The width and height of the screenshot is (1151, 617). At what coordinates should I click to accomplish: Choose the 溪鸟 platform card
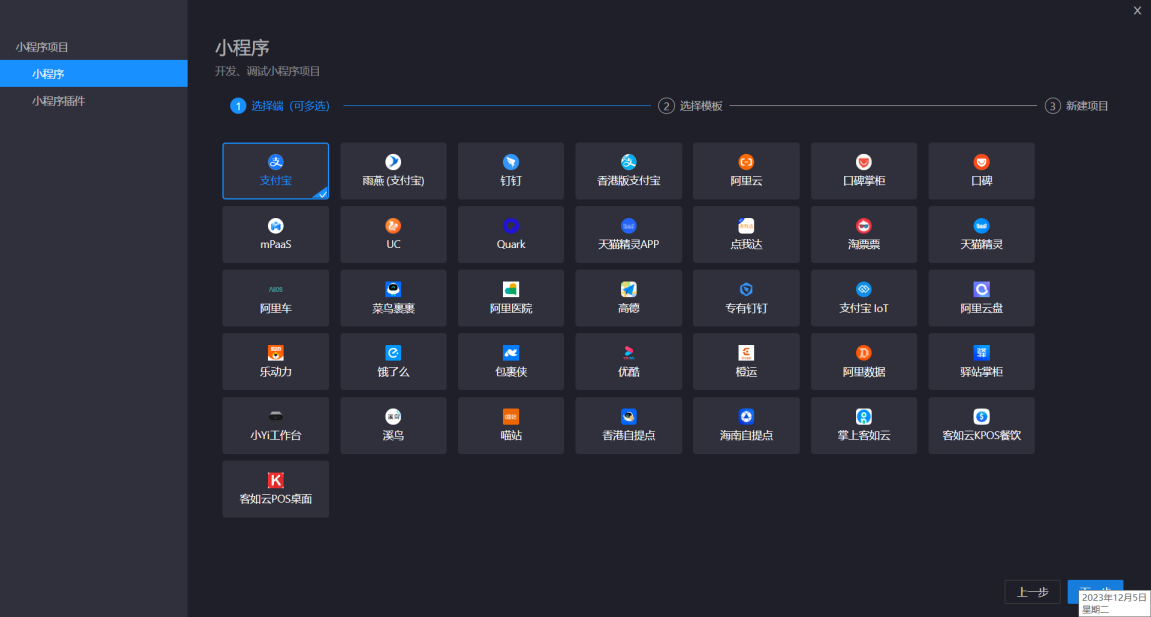coord(393,426)
